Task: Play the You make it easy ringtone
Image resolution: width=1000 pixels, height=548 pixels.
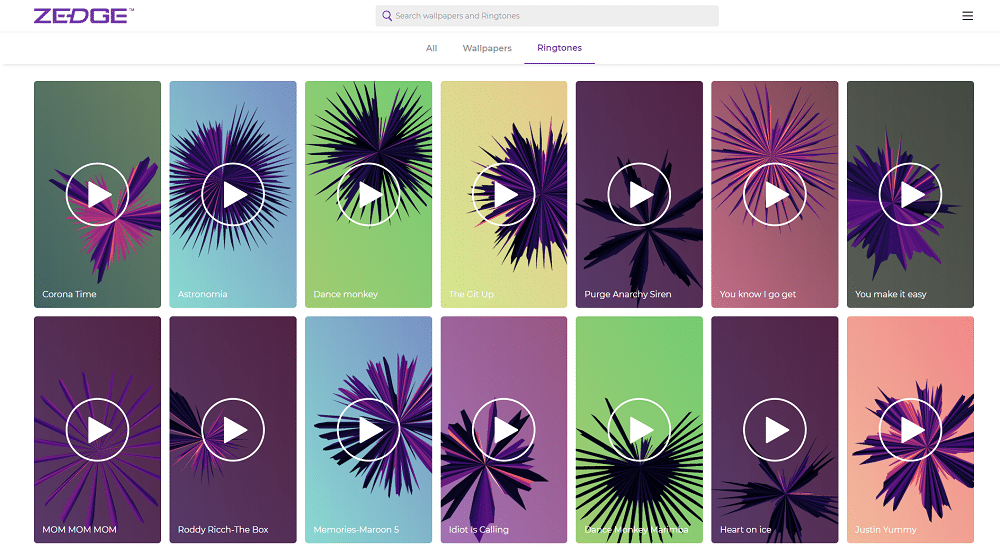Action: [910, 194]
